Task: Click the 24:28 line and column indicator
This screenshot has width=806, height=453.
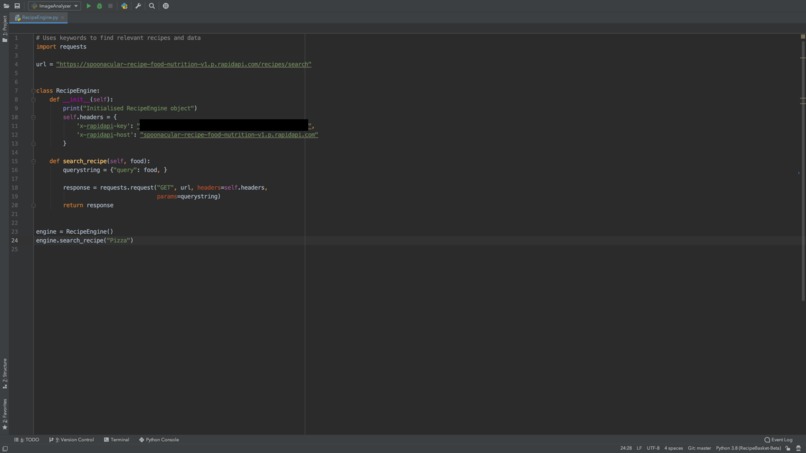Action: tap(626, 448)
